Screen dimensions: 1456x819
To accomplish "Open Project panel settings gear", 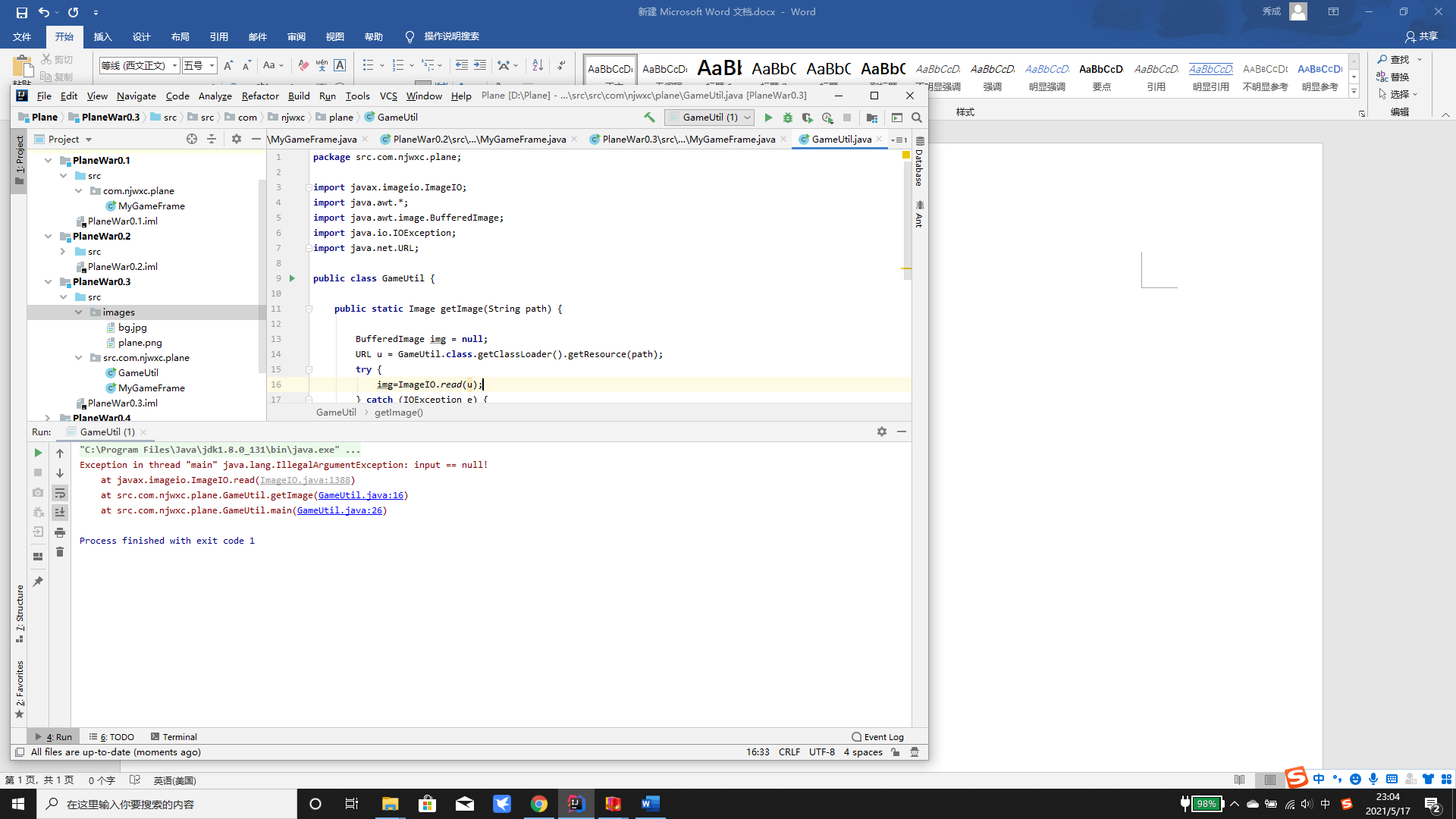I will click(x=237, y=139).
